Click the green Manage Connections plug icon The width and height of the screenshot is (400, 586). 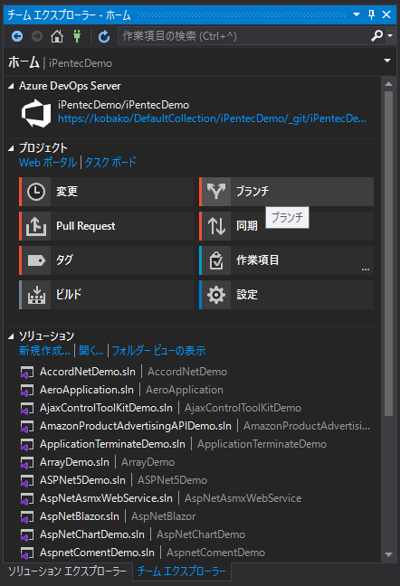[77, 36]
